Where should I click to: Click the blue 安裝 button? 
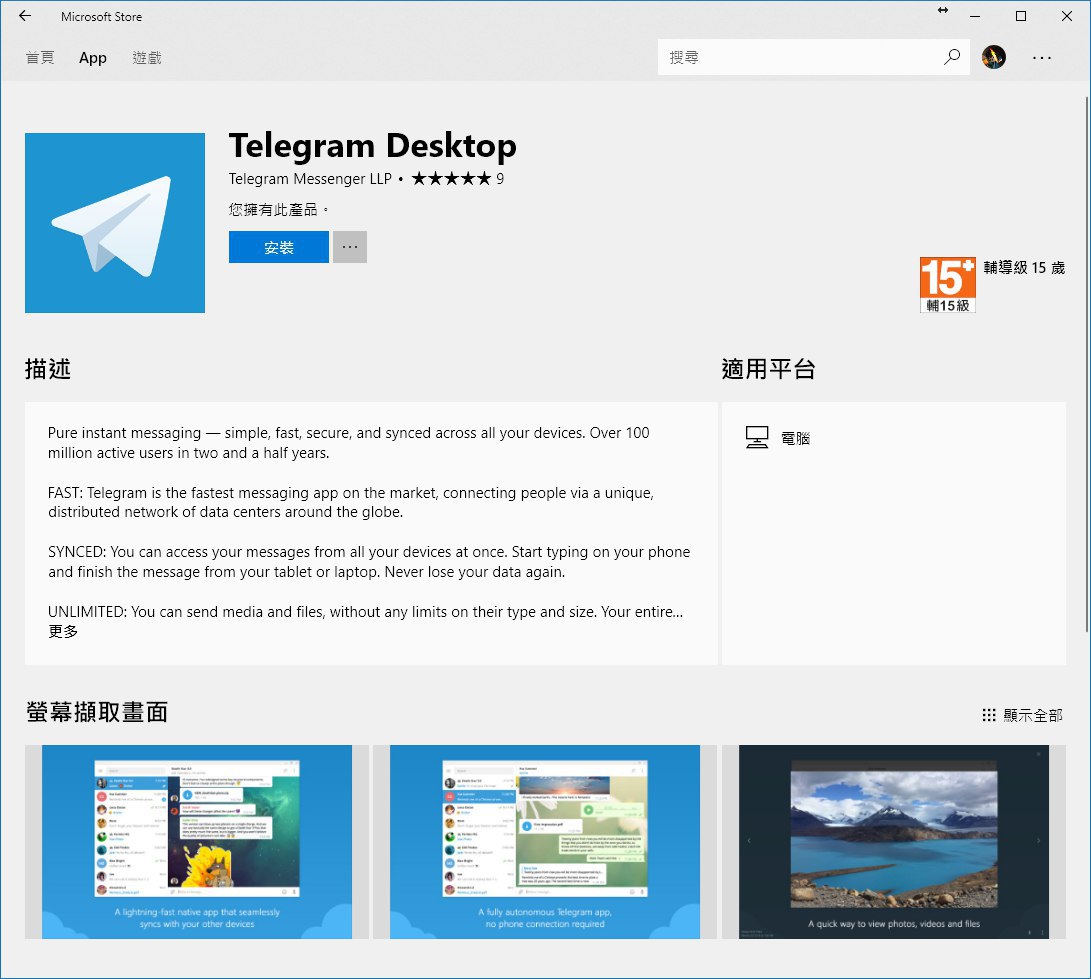pos(278,247)
